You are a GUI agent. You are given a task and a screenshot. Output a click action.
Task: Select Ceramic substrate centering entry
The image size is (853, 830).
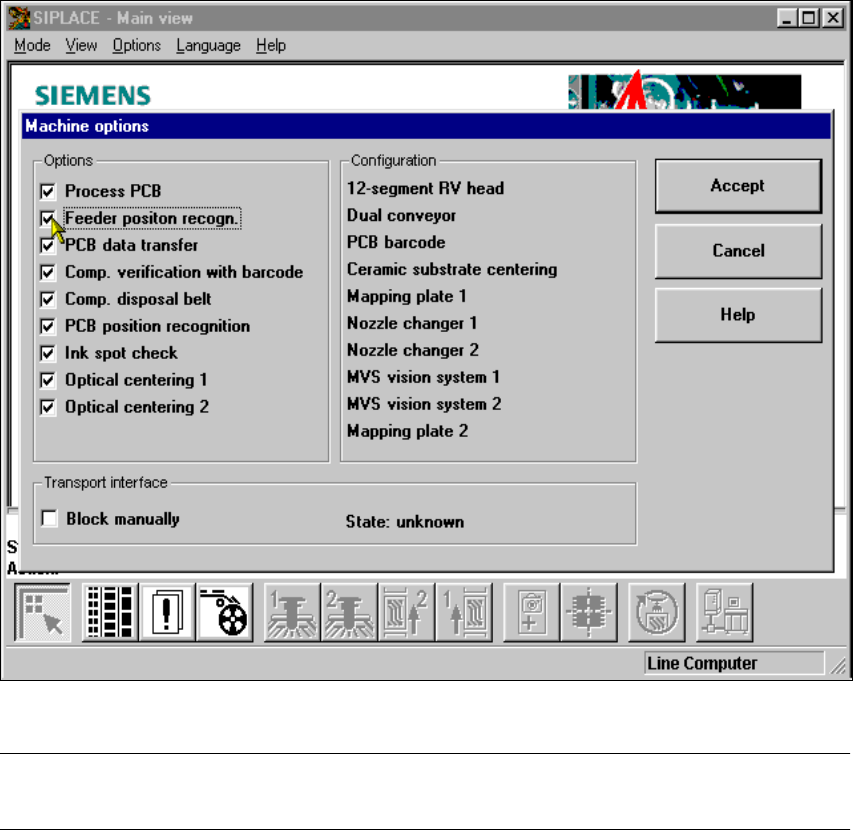pos(452,269)
